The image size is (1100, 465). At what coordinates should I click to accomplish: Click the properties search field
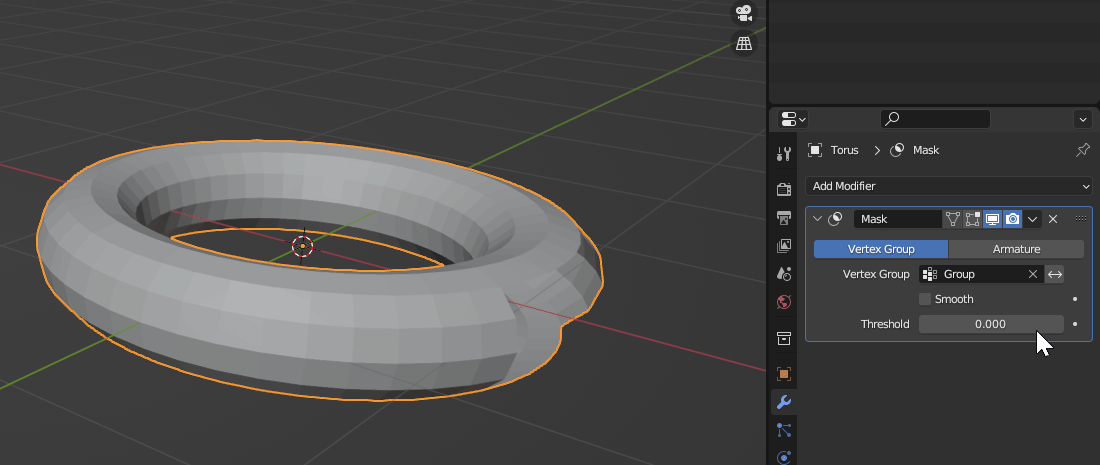(935, 119)
